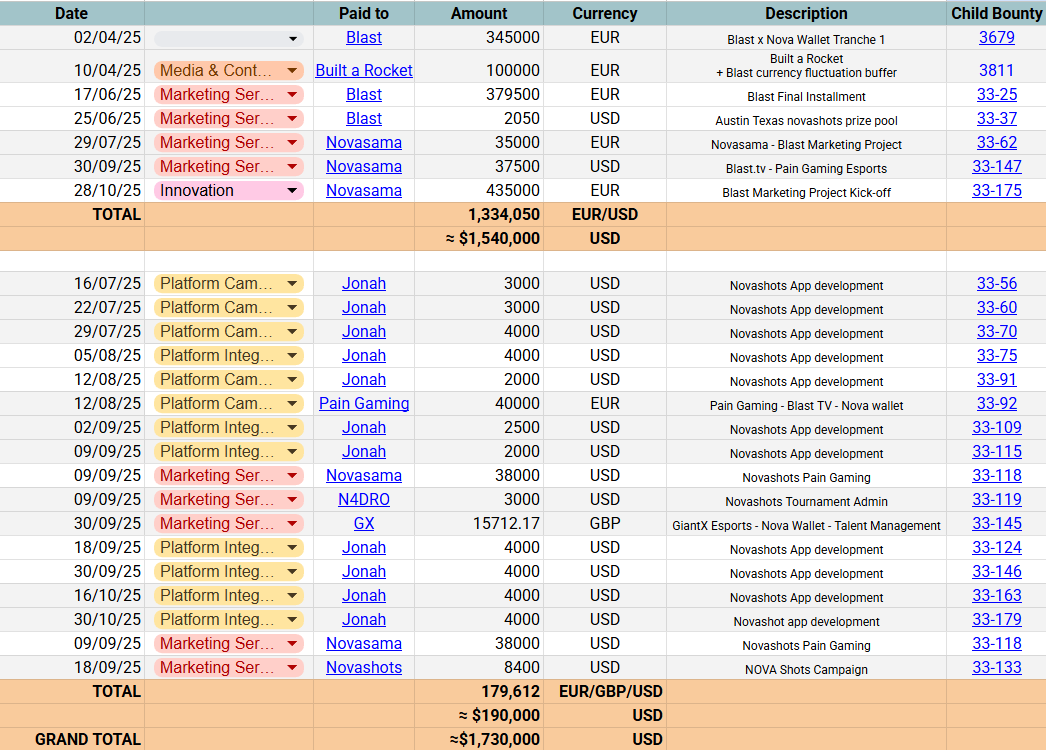
Task: Open child bounty 33-179 link
Action: (x=997, y=620)
